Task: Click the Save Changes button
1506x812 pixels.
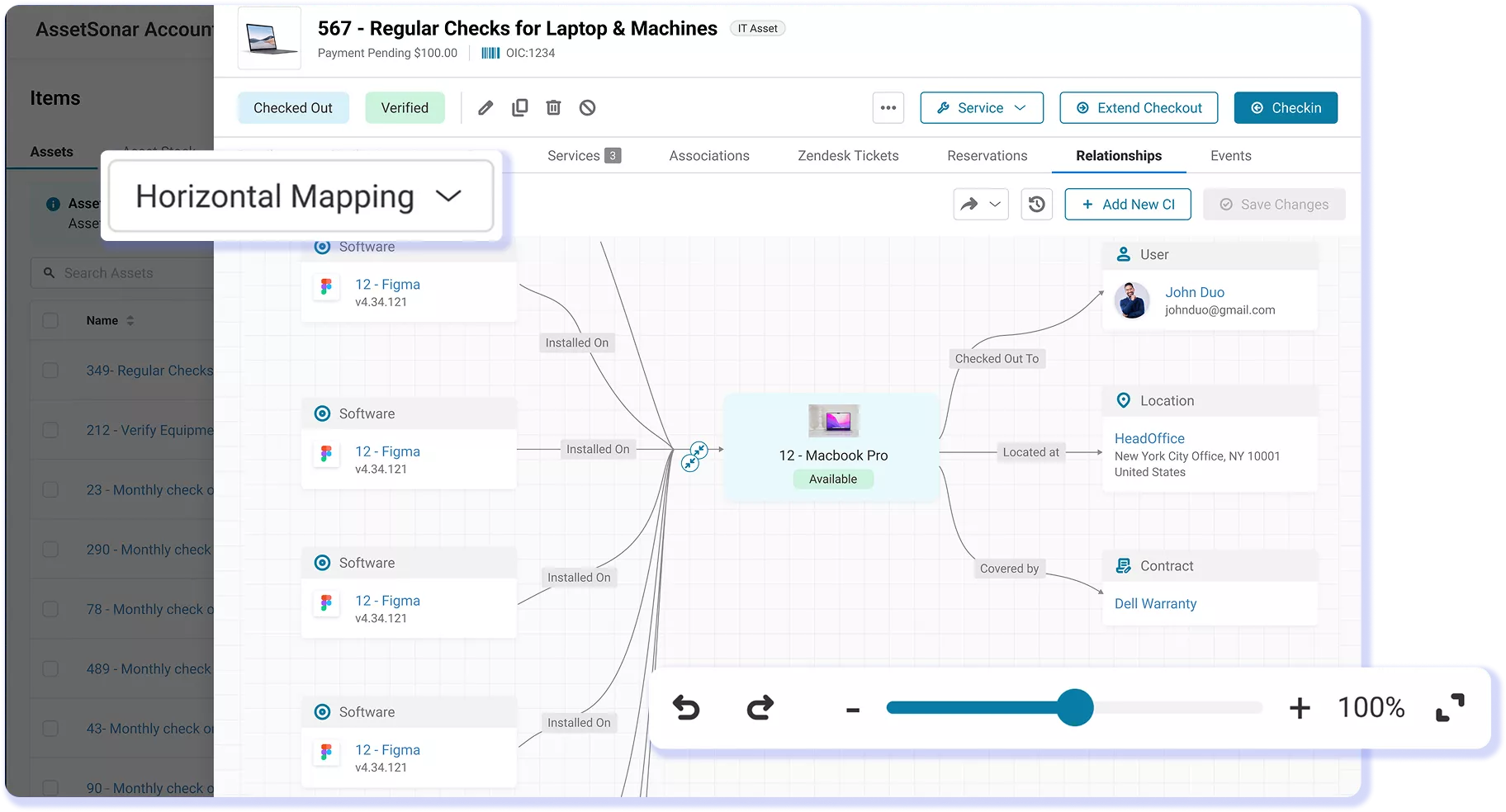Action: 1274,205
